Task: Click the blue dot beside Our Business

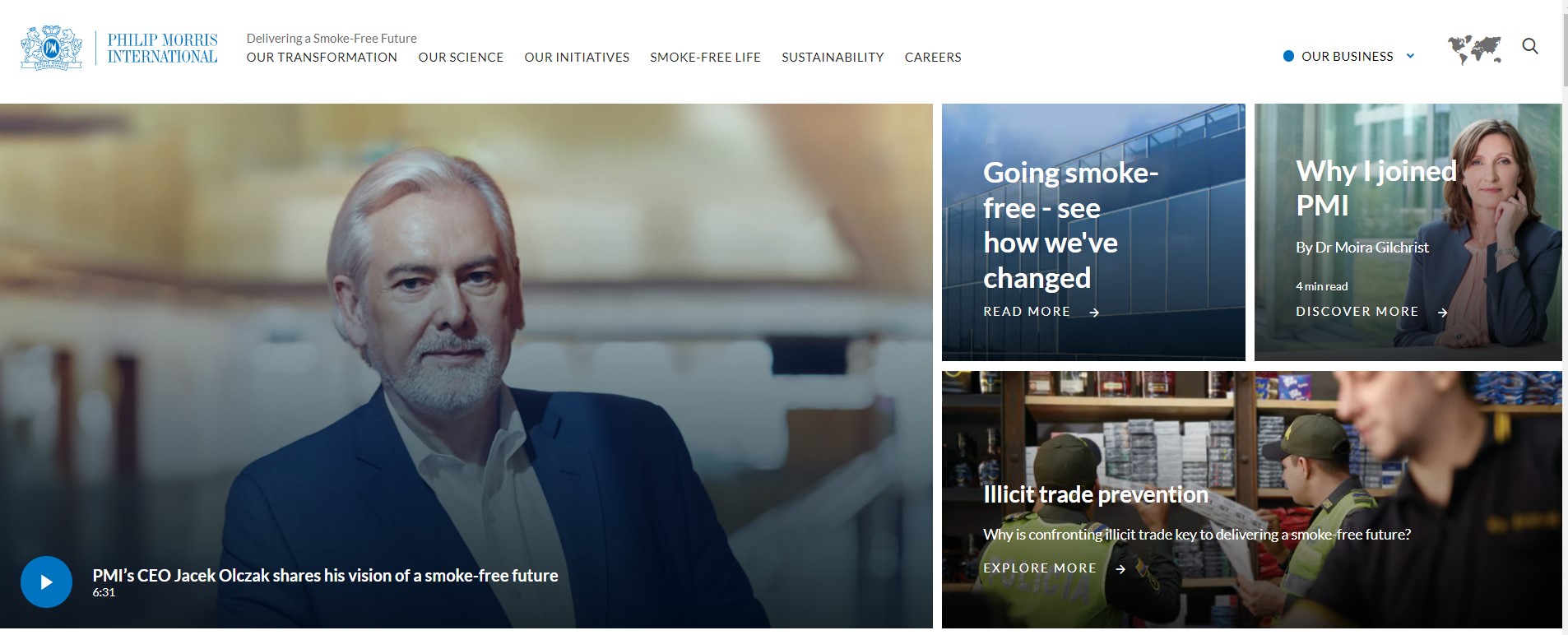Action: 1288,56
